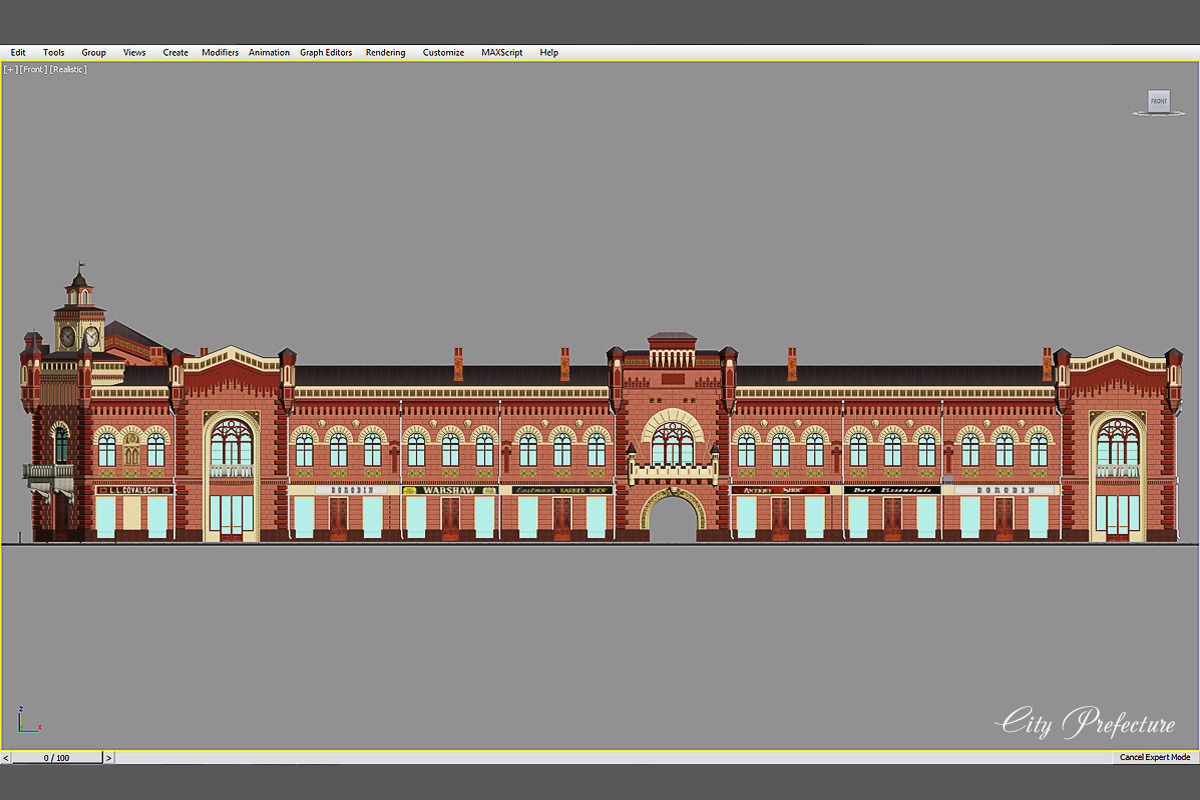Open the Customize menu

click(x=443, y=52)
